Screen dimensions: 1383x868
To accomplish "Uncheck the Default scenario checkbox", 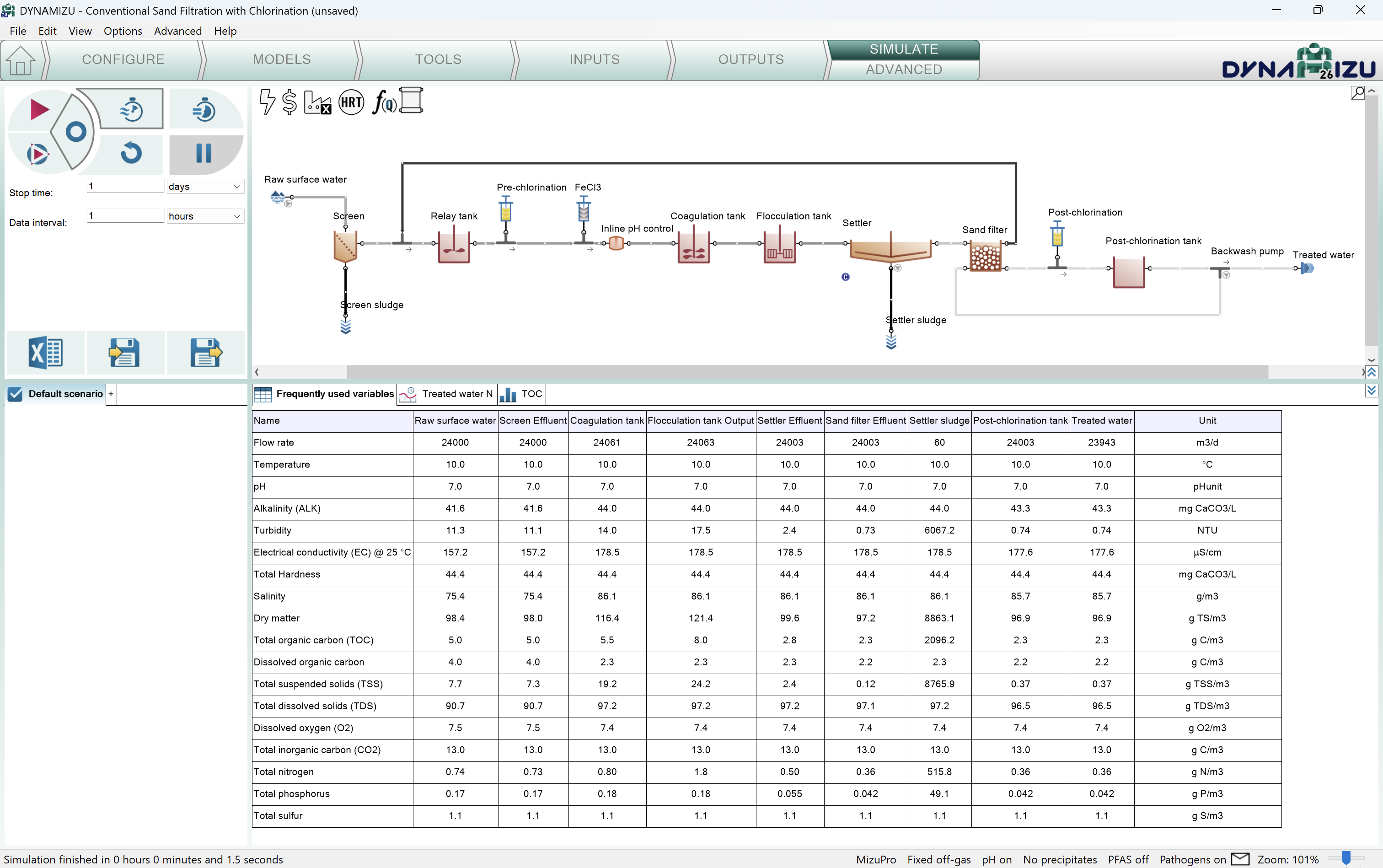I will pyautogui.click(x=16, y=394).
